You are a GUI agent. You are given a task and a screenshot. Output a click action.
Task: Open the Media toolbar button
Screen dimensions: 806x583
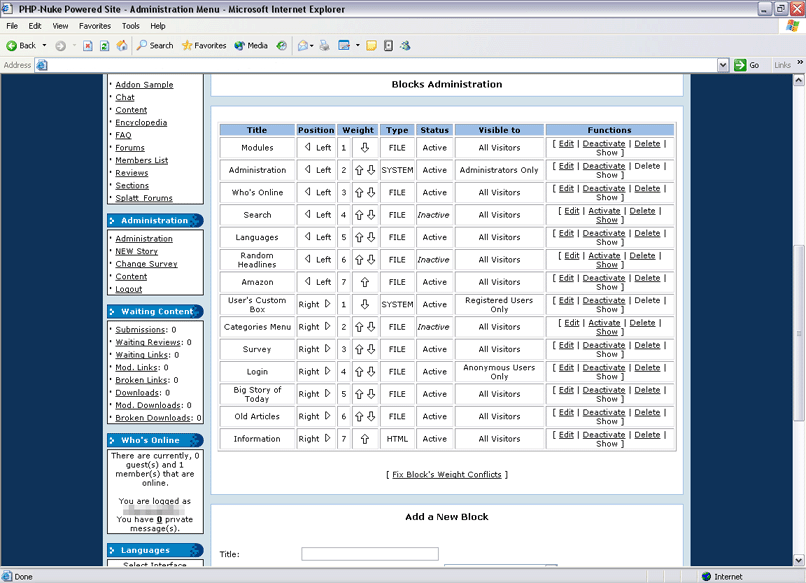point(251,45)
